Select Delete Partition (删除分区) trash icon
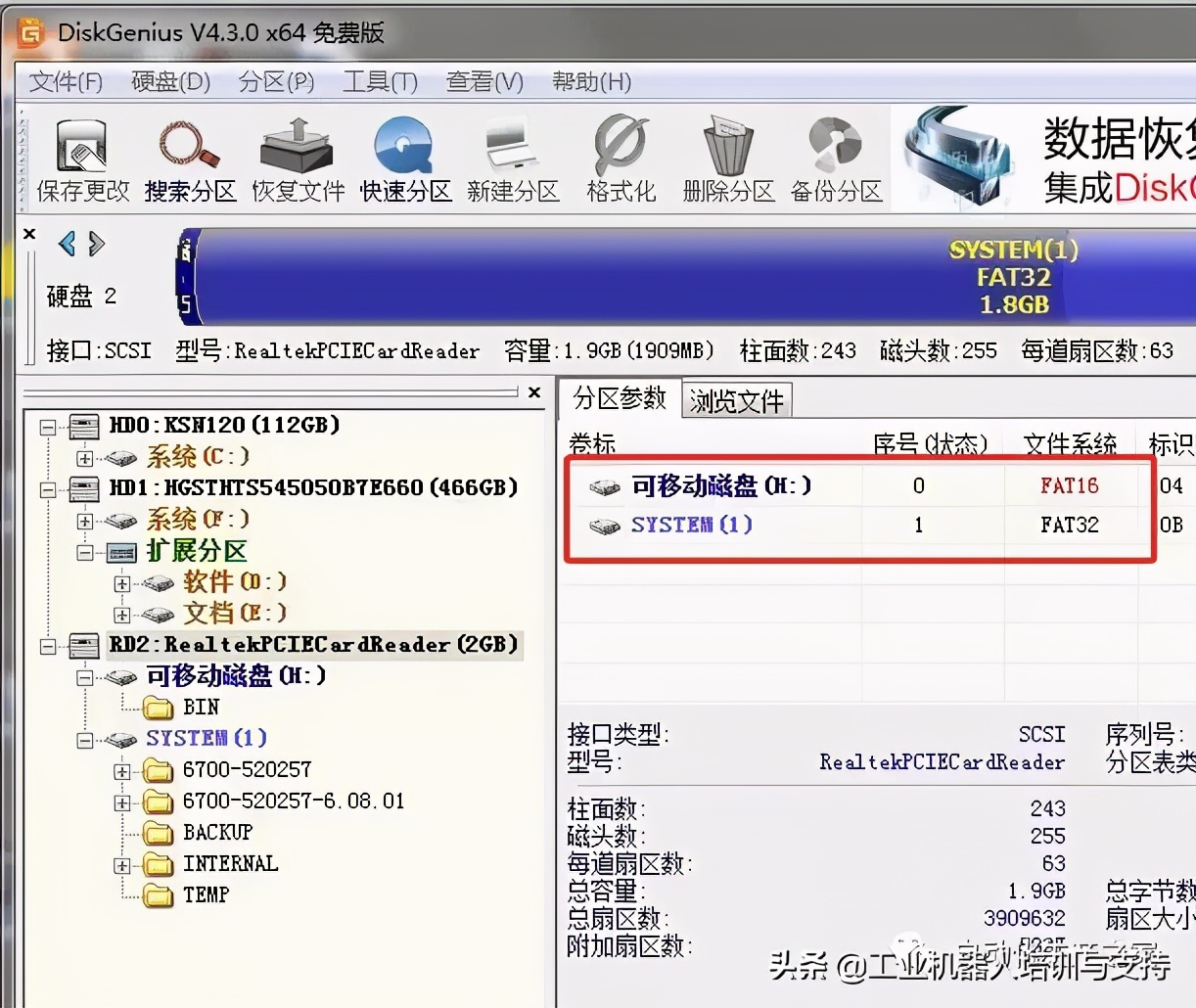Viewport: 1196px width, 1008px height. point(728,160)
